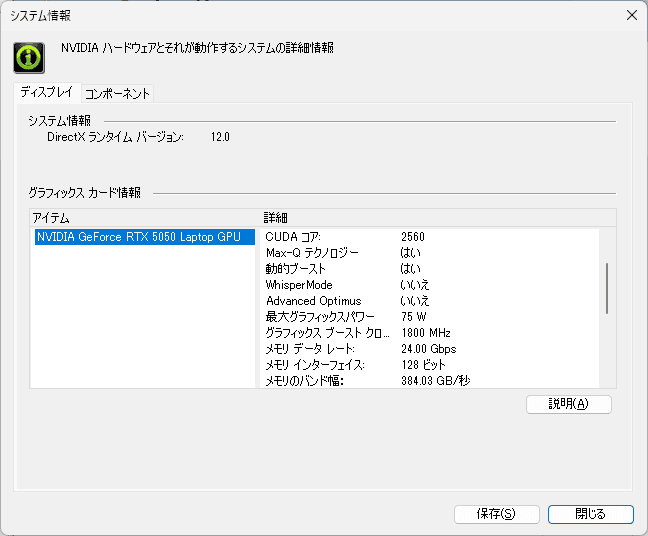This screenshot has width=648, height=536.
Task: Switch to the コンポーネント tab
Action: coord(117,93)
